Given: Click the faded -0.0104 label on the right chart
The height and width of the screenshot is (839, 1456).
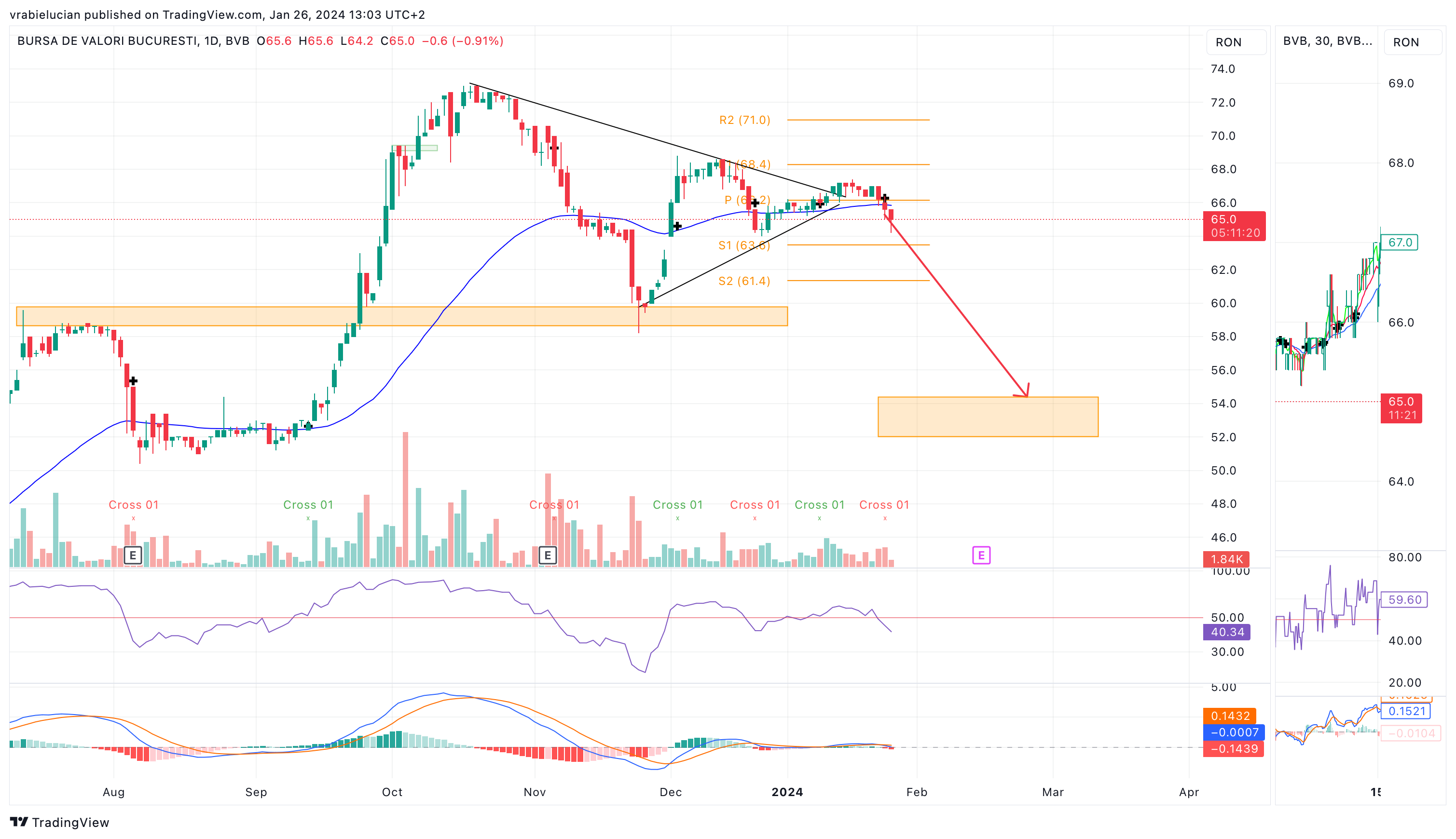Looking at the screenshot, I should click(x=1411, y=733).
